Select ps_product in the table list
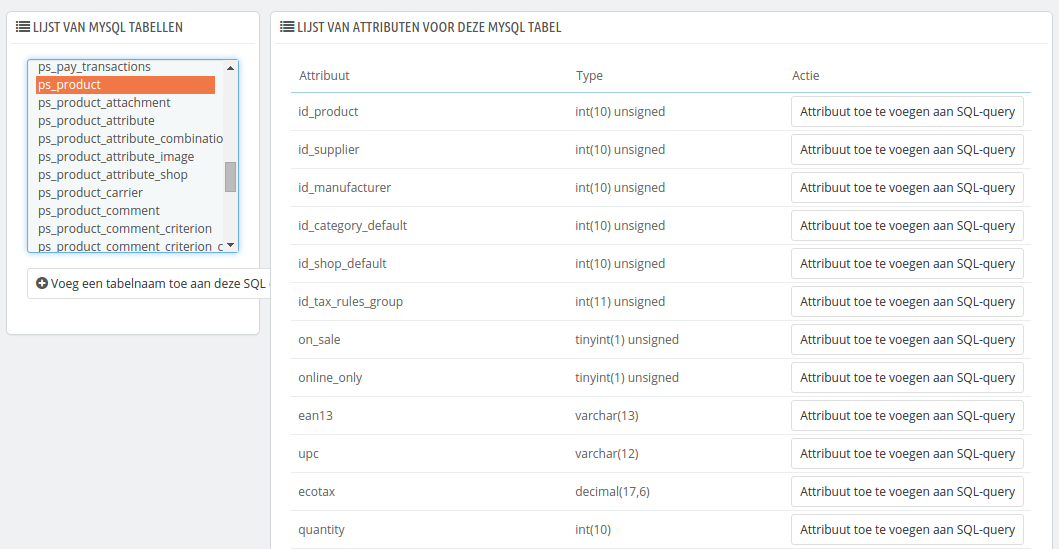The width and height of the screenshot is (1059, 549). pyautogui.click(x=125, y=85)
